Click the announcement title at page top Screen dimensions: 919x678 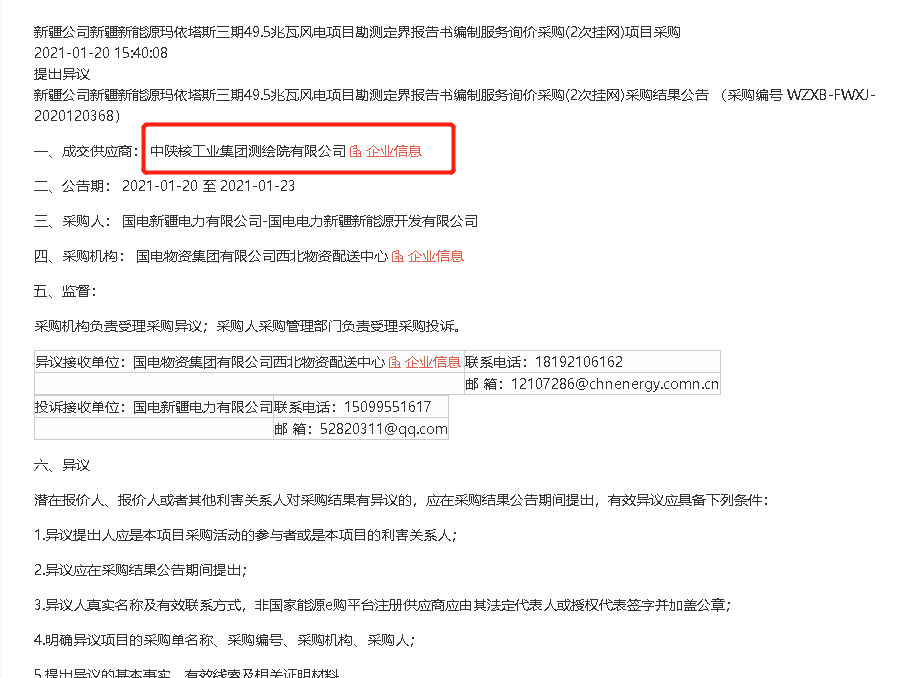pos(357,32)
